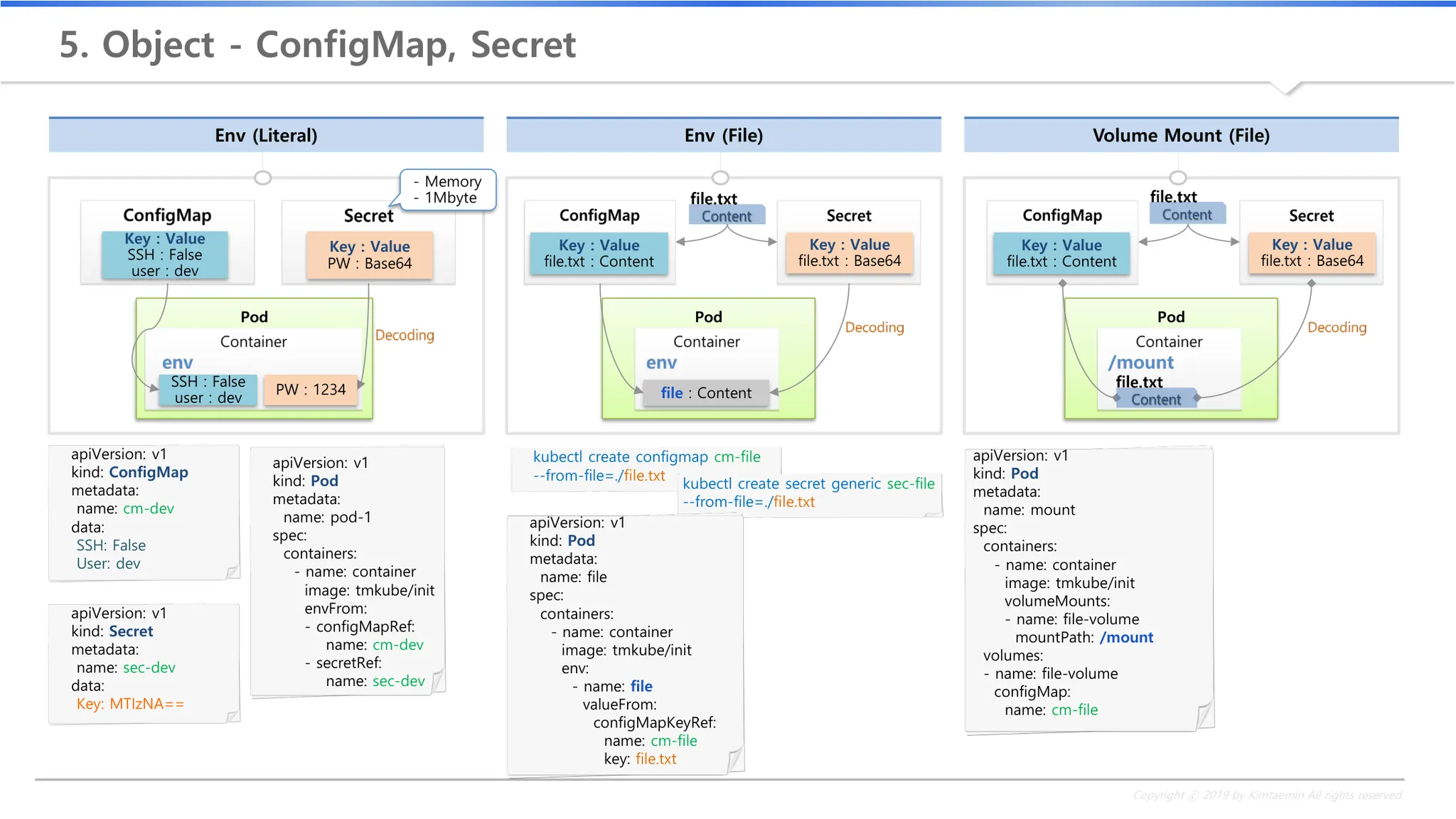Image resolution: width=1456 pixels, height=819 pixels.
Task: Click ConfigMap Key:Value box with SSH False
Action: (x=165, y=255)
